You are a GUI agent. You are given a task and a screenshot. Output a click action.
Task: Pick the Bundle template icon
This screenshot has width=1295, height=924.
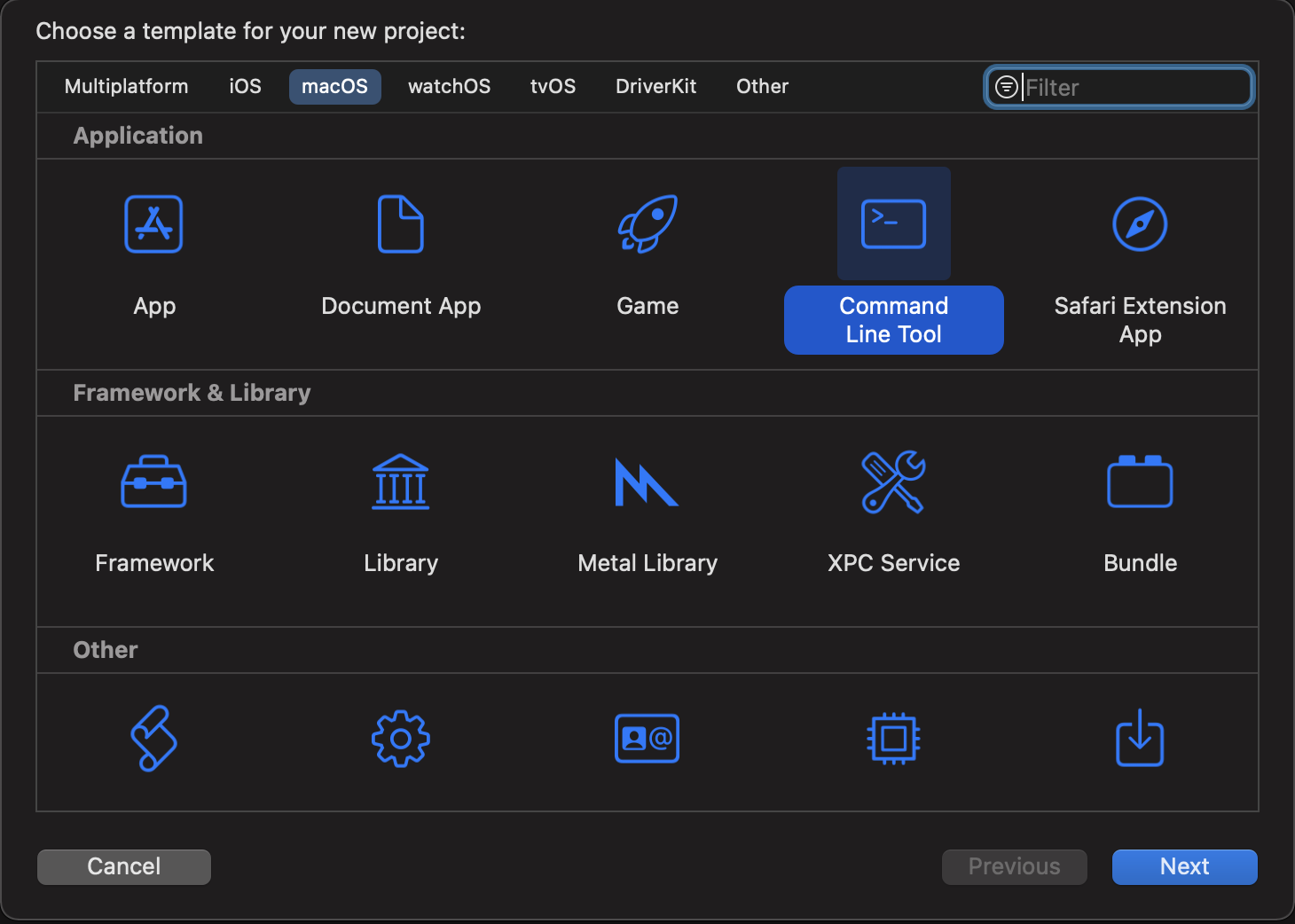[1140, 482]
